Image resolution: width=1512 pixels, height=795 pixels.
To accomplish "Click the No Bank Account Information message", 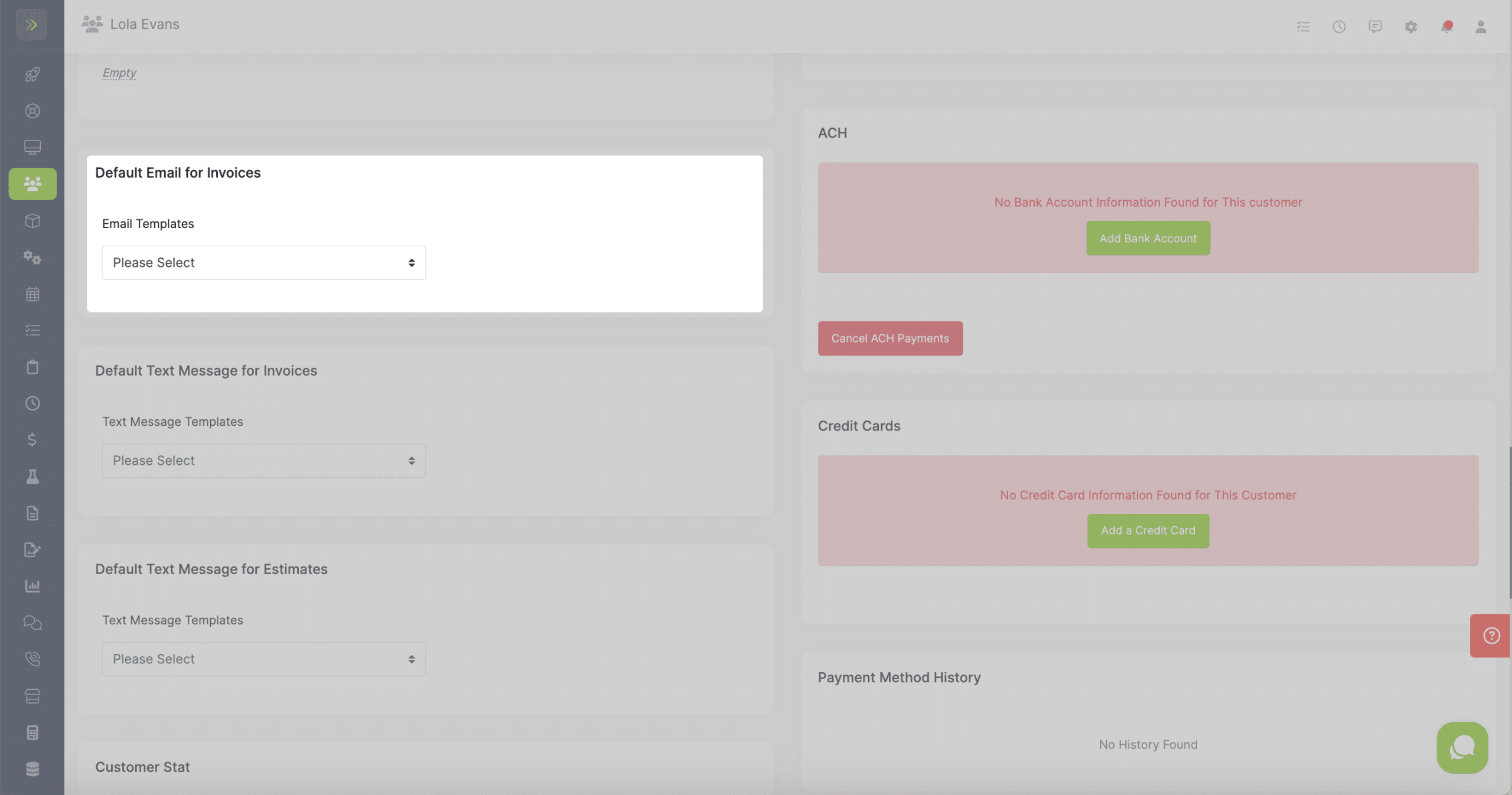I will (x=1148, y=202).
